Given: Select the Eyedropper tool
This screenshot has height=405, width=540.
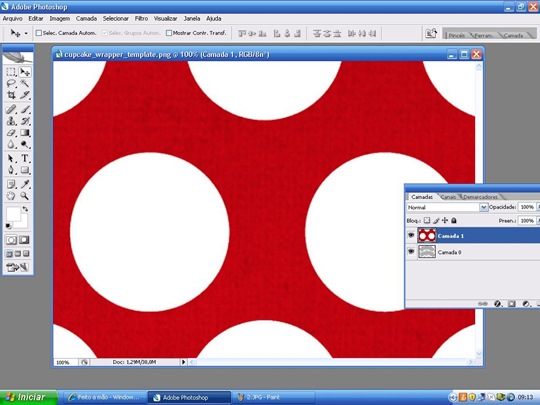Looking at the screenshot, I should 25,184.
